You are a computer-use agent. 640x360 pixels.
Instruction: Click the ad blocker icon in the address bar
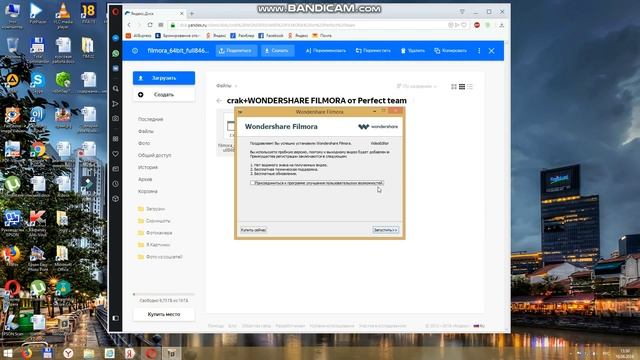pyautogui.click(x=476, y=25)
